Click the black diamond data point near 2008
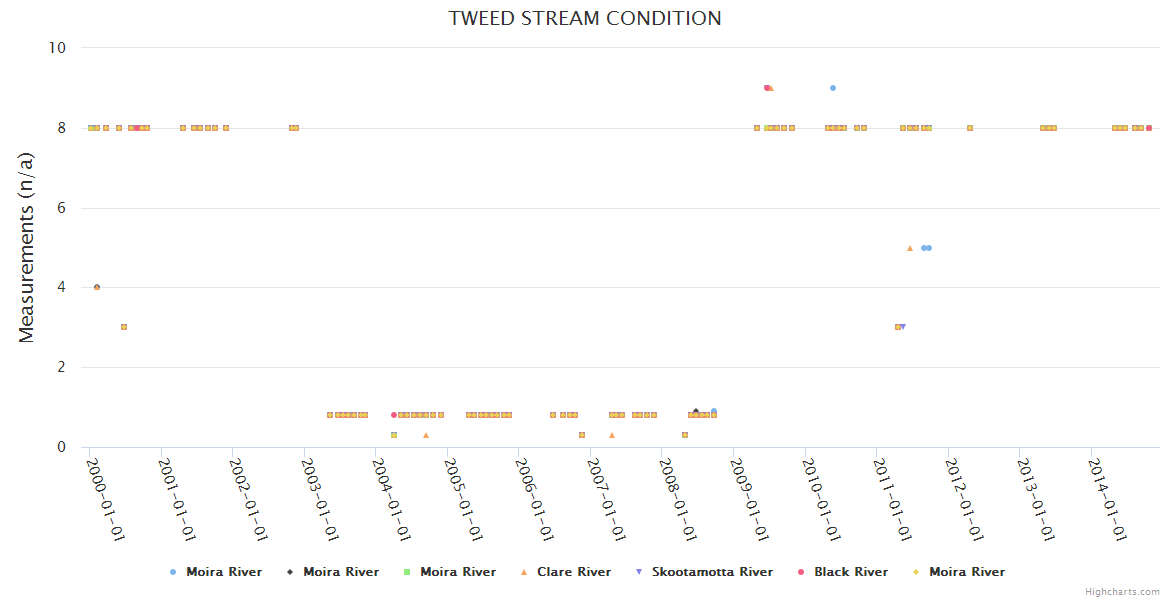Viewport: 1170px width, 600px height. (696, 411)
